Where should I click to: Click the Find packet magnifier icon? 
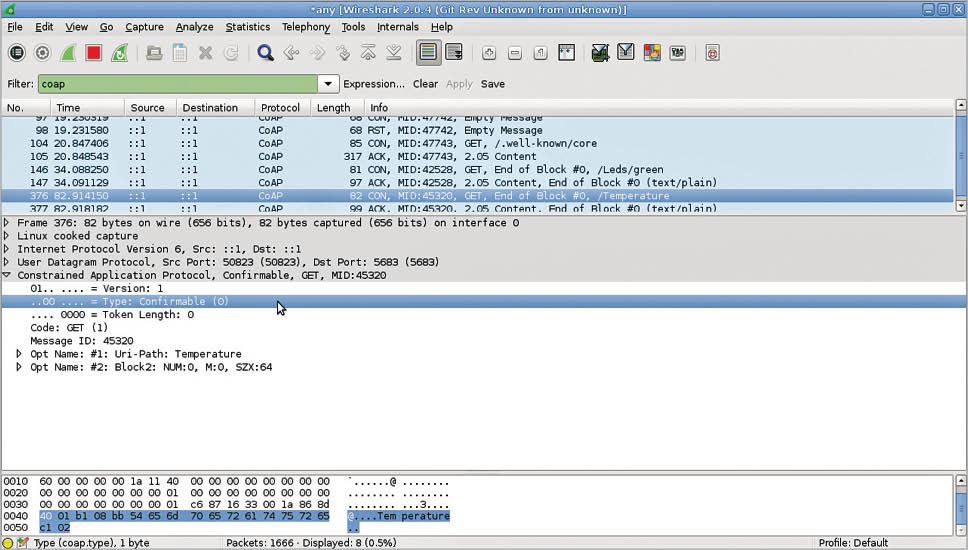265,53
